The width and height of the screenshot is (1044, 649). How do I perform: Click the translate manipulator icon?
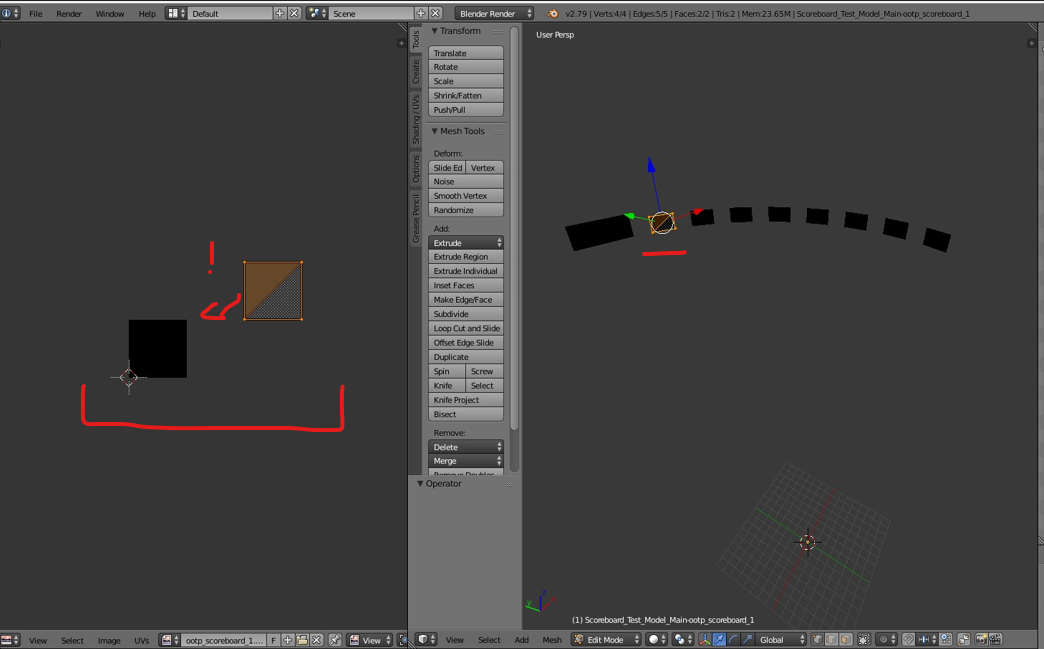click(x=719, y=640)
